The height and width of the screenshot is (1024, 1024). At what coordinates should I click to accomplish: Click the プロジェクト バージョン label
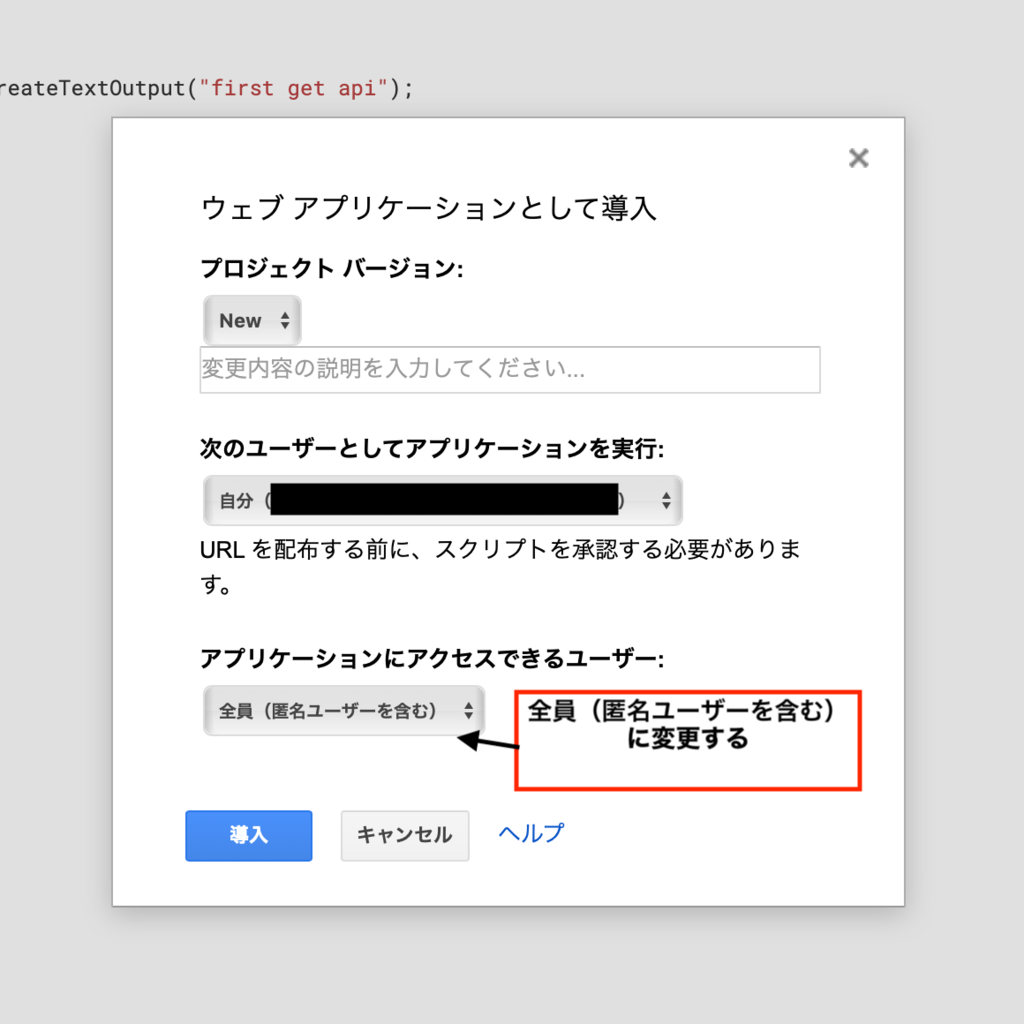(x=332, y=268)
